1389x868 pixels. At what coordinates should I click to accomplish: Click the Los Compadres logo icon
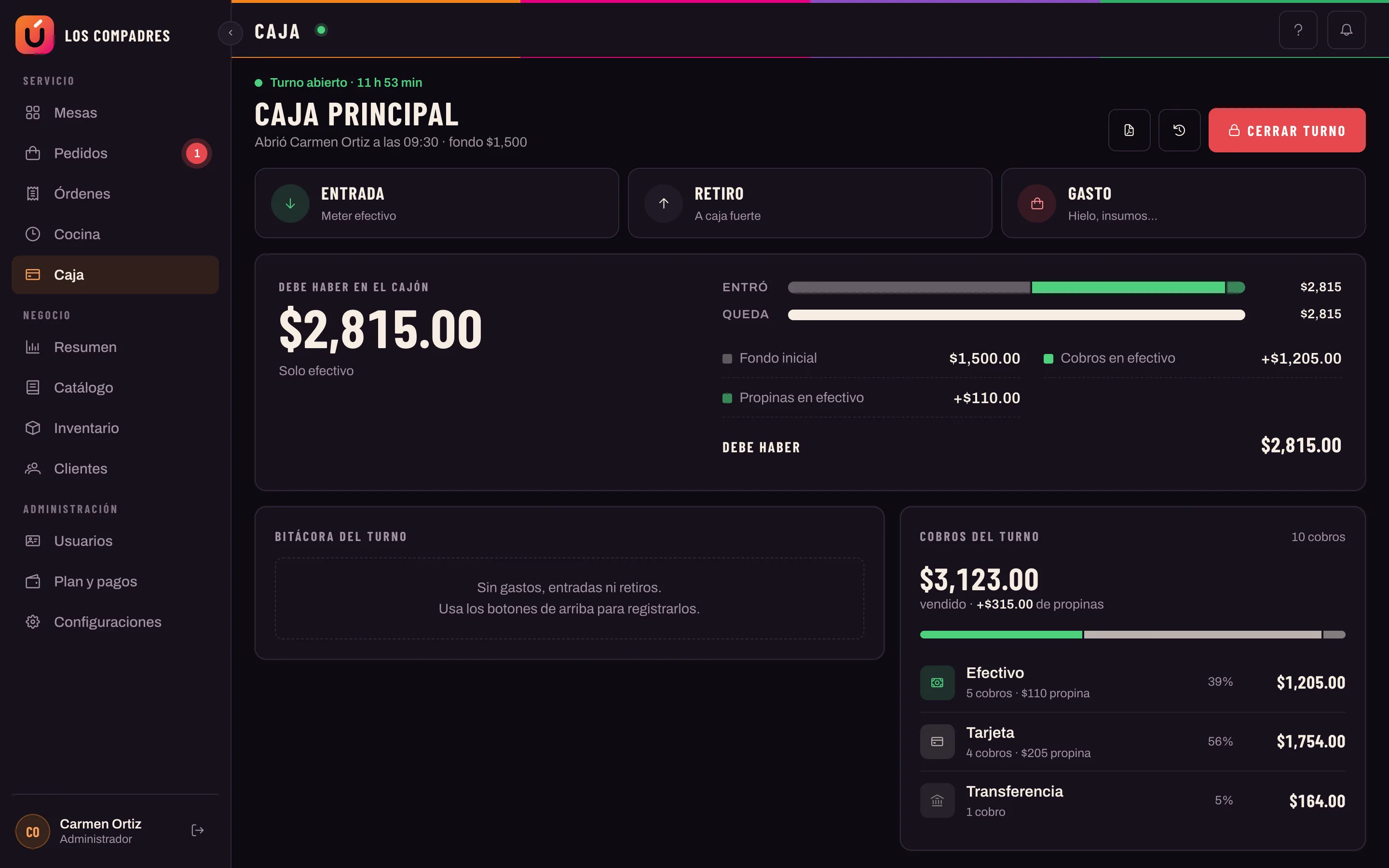[34, 35]
